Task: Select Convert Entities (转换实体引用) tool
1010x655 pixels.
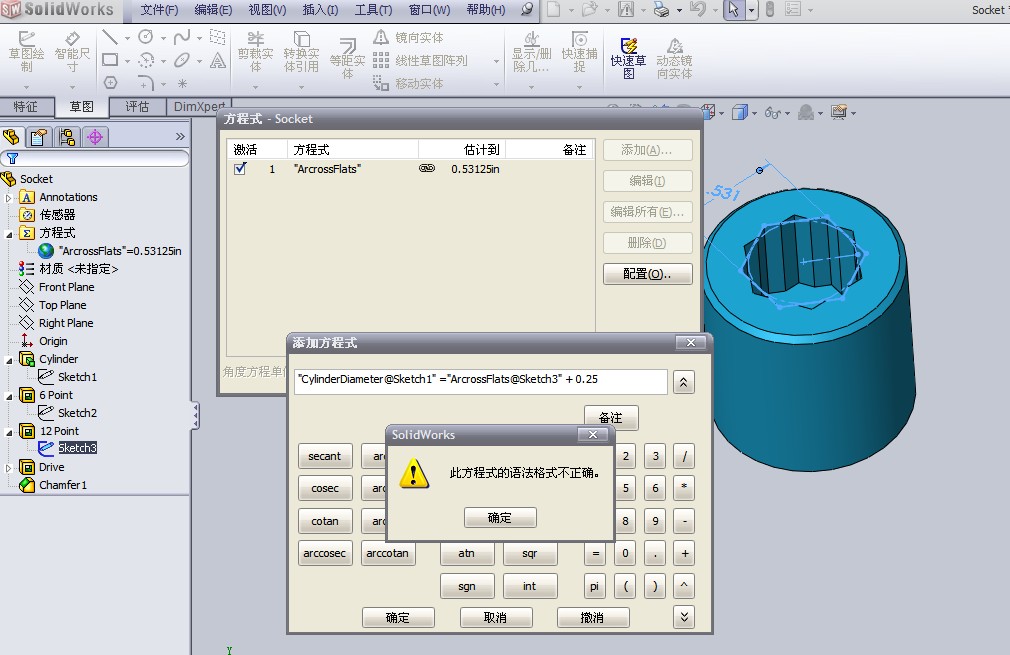Action: click(x=301, y=52)
